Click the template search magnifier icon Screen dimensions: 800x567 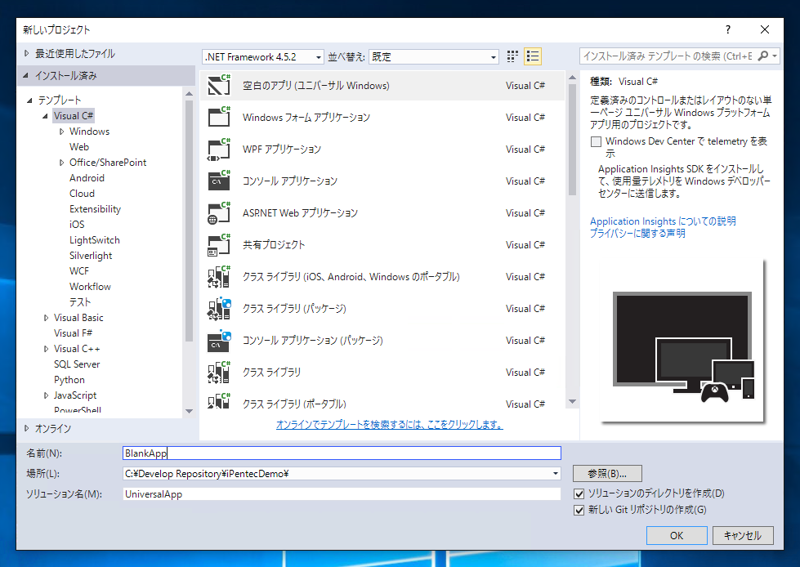point(763,56)
